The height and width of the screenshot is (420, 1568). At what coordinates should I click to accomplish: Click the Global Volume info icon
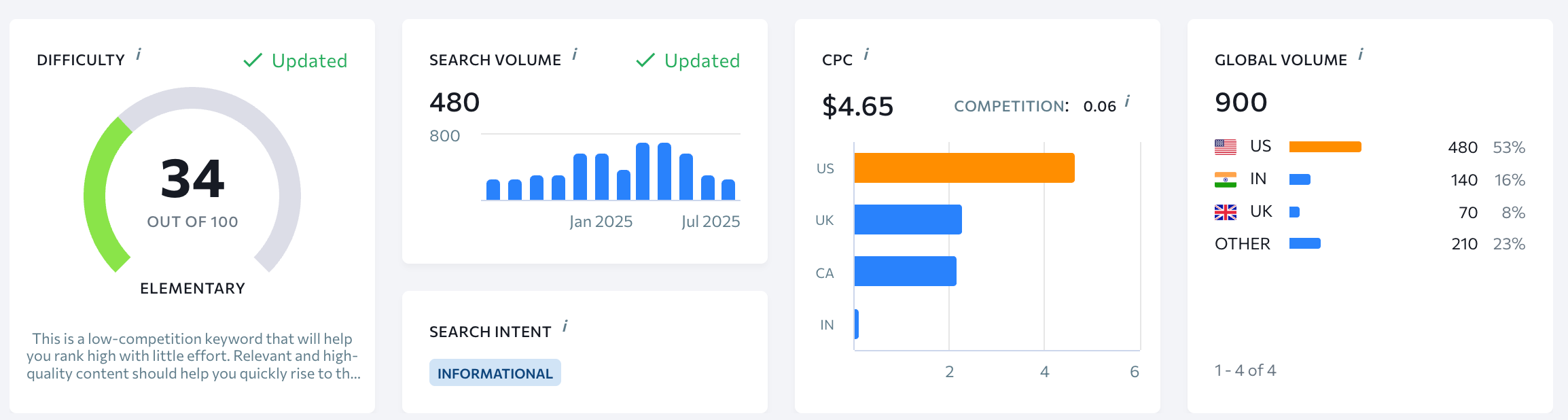1361,54
